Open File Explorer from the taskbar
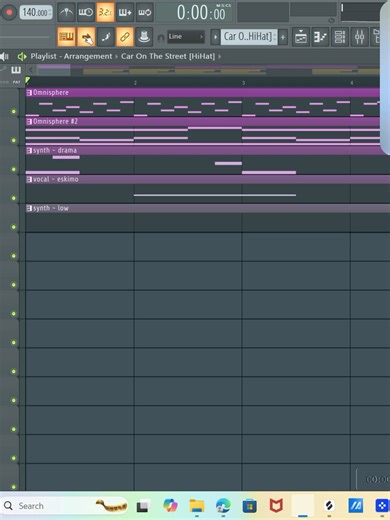Screen dimensions: 390x520 197,506
